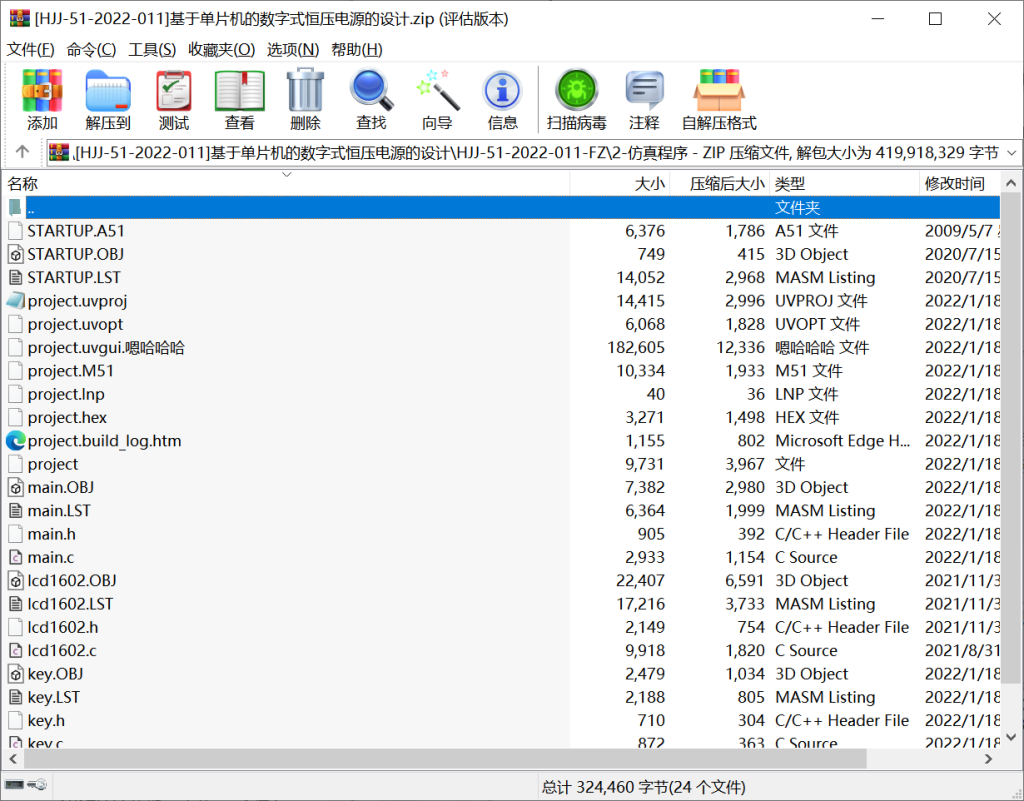Start 扫描病毒 virus scan icon

coord(576,100)
